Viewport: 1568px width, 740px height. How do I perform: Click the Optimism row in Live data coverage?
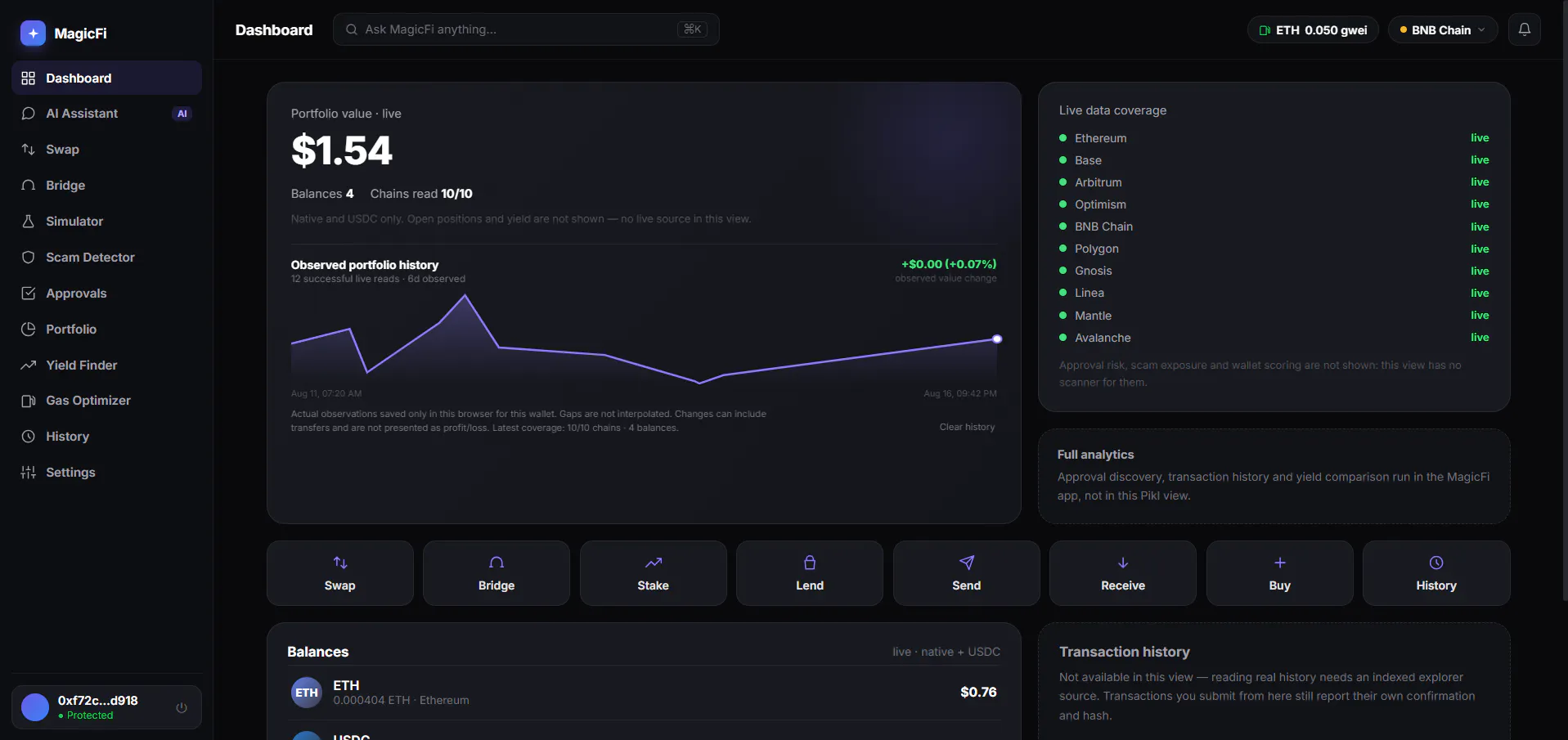1274,204
